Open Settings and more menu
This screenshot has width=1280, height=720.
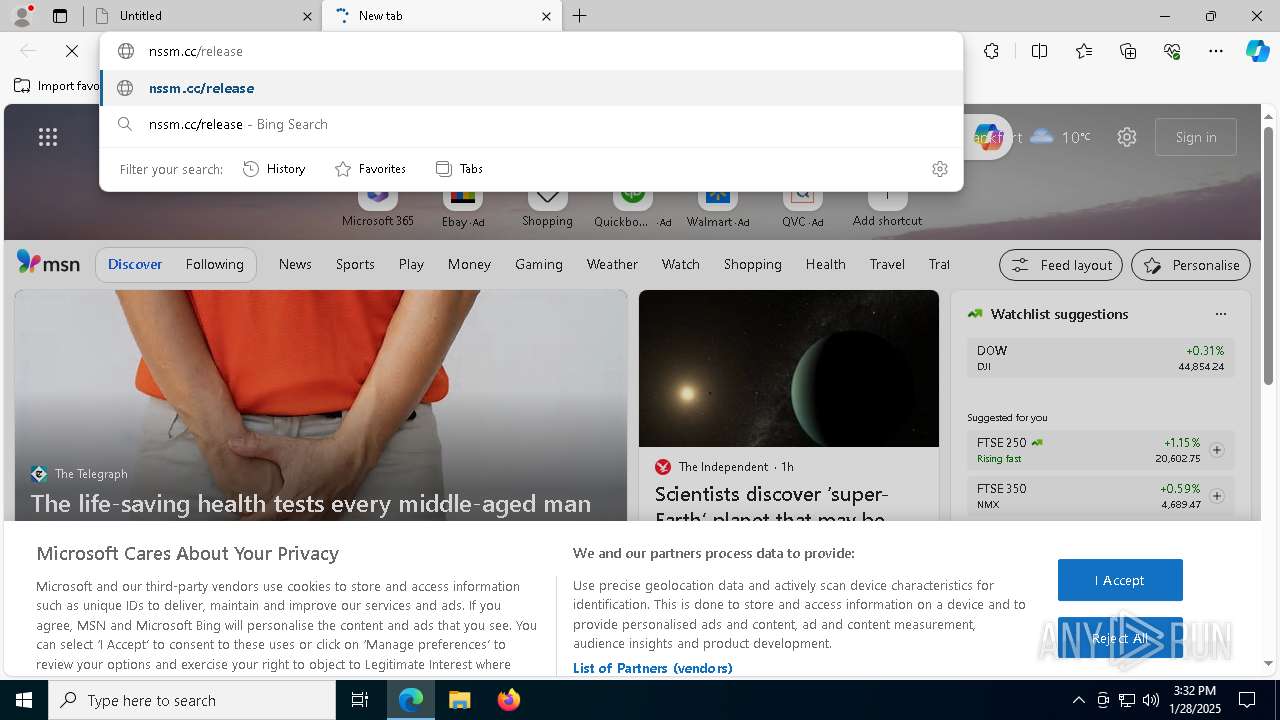[1216, 51]
